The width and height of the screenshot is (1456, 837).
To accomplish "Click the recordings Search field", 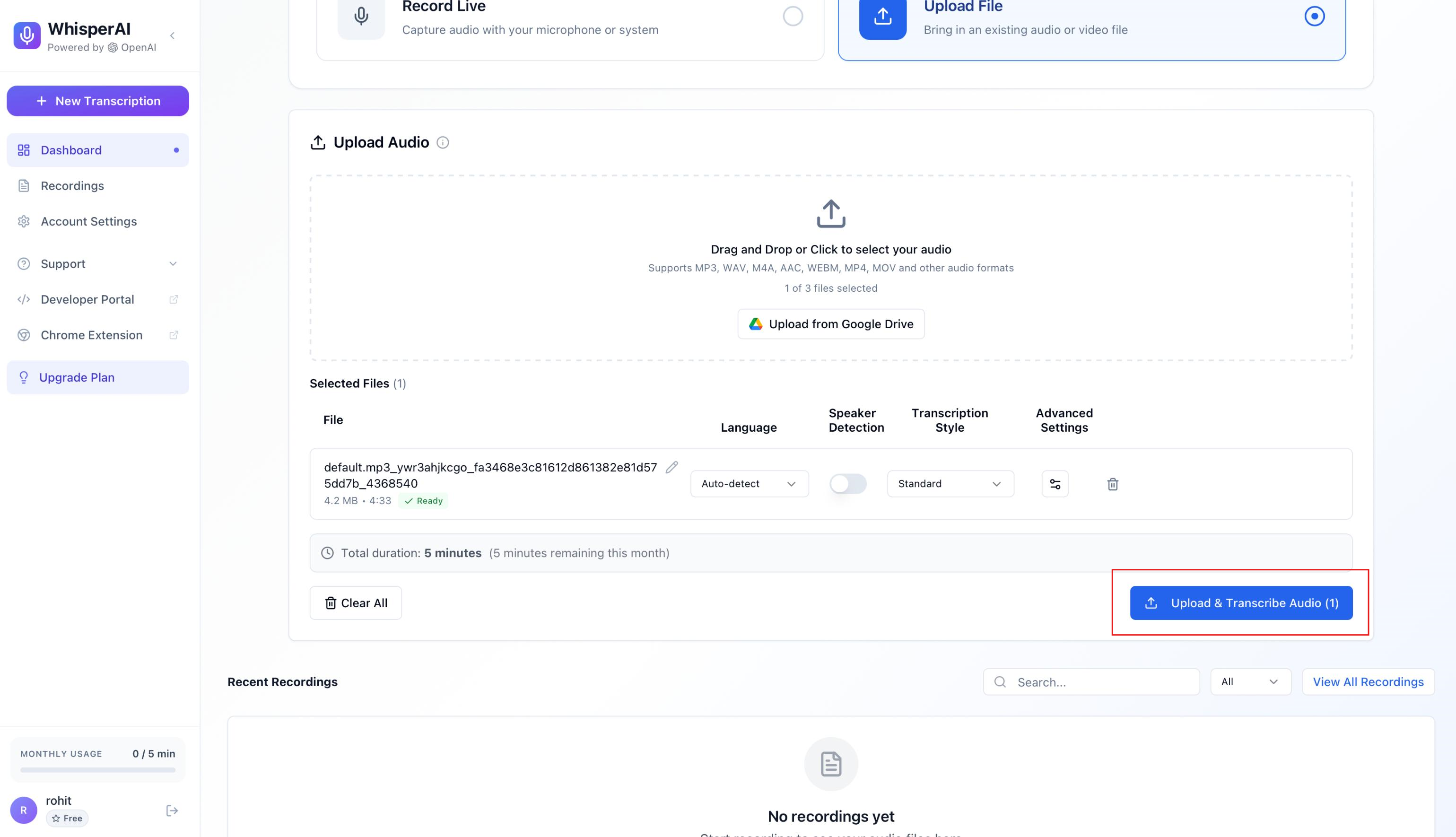I will click(1091, 682).
